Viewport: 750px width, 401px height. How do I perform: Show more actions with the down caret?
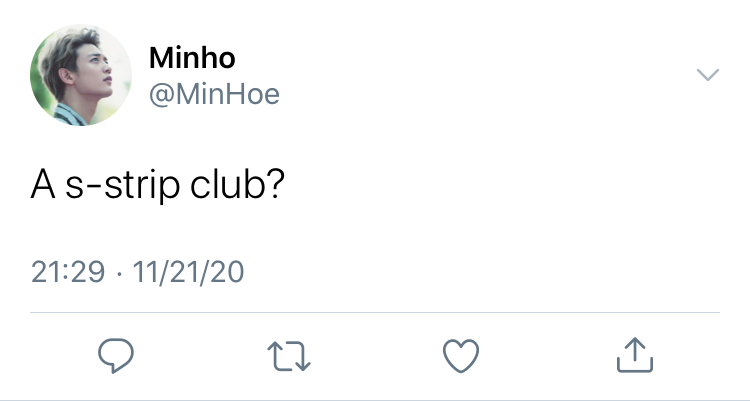point(708,75)
